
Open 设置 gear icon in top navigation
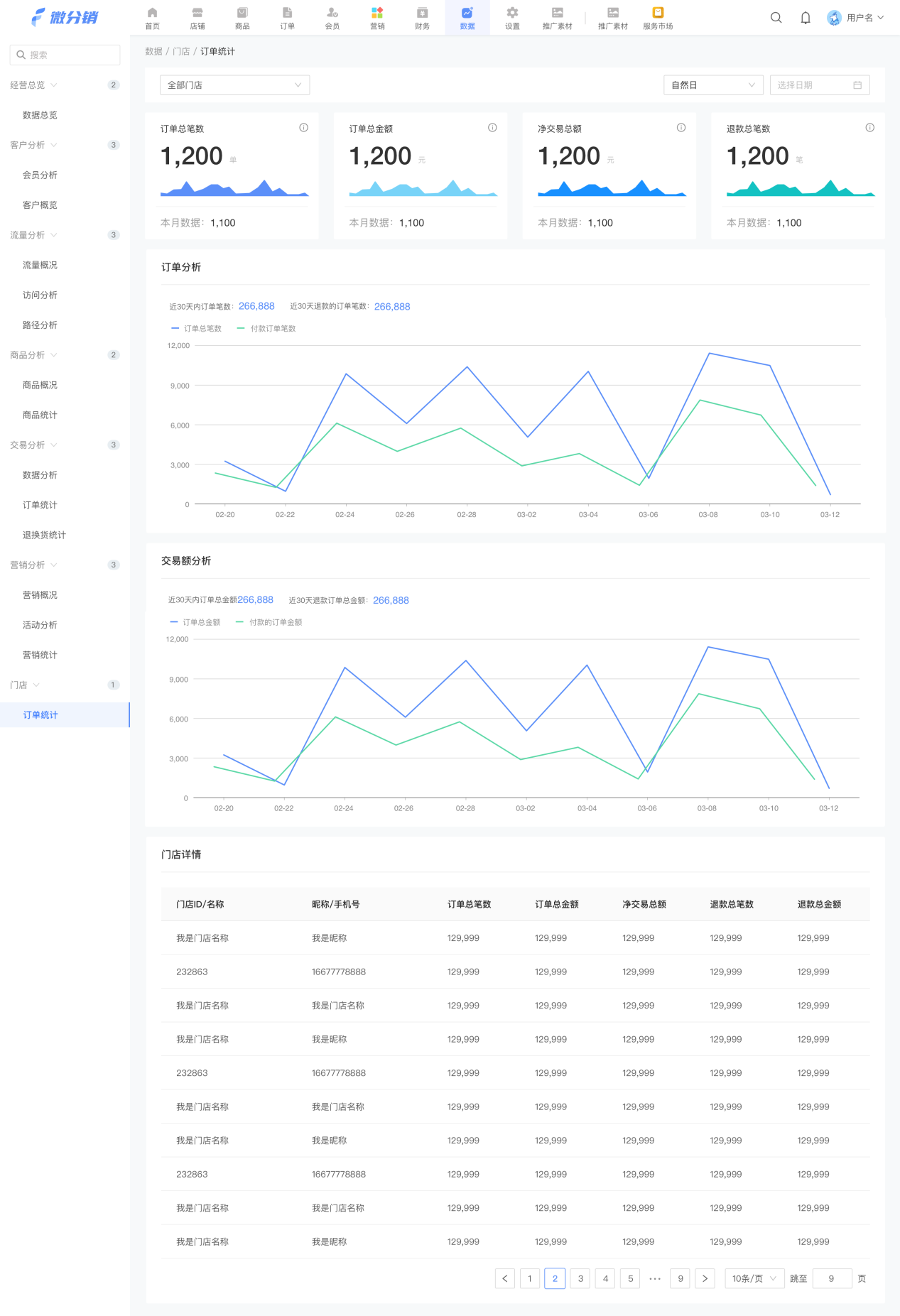pos(512,13)
